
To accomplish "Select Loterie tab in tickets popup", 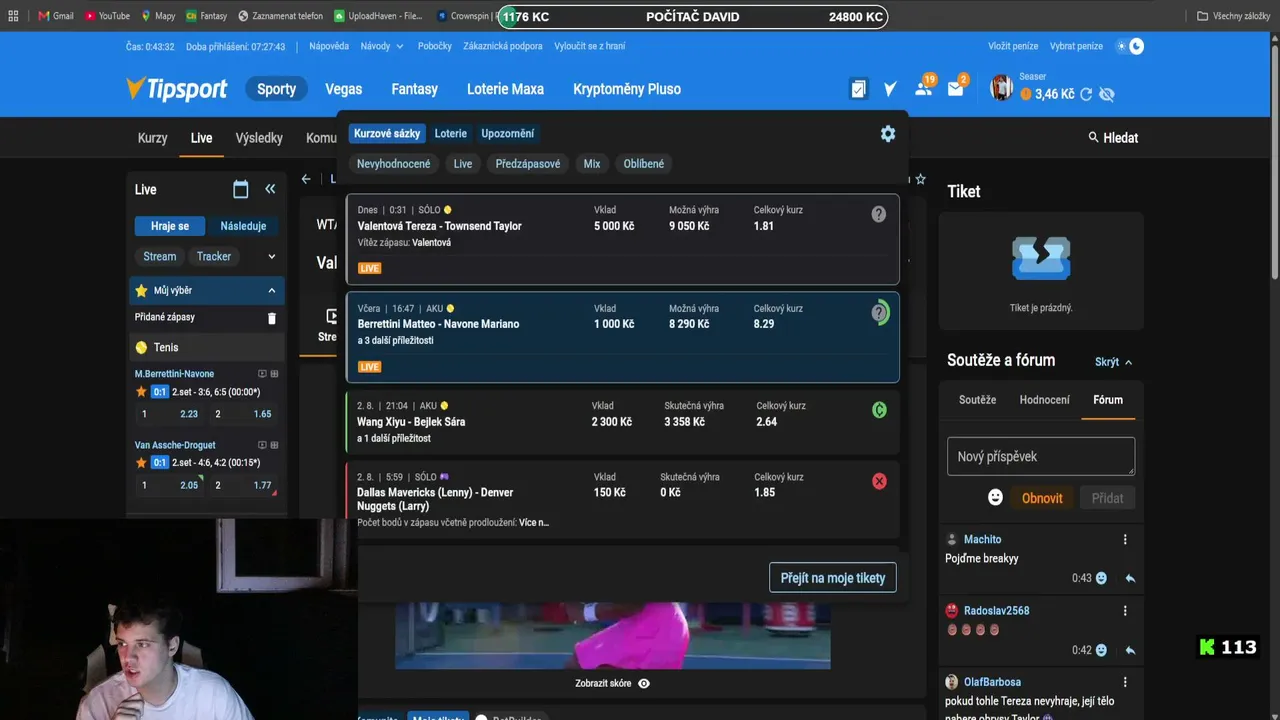I will pyautogui.click(x=451, y=133).
